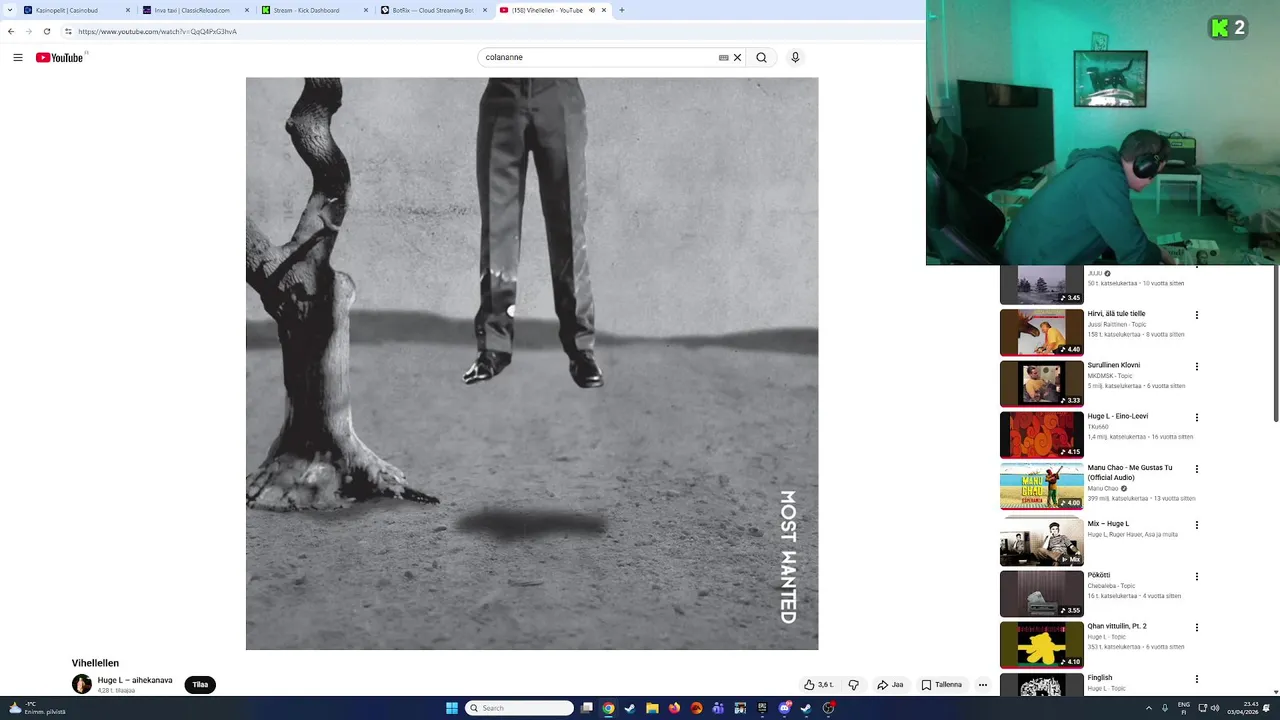Dislike the video with thumbs down
1280x720 pixels.
click(x=854, y=685)
